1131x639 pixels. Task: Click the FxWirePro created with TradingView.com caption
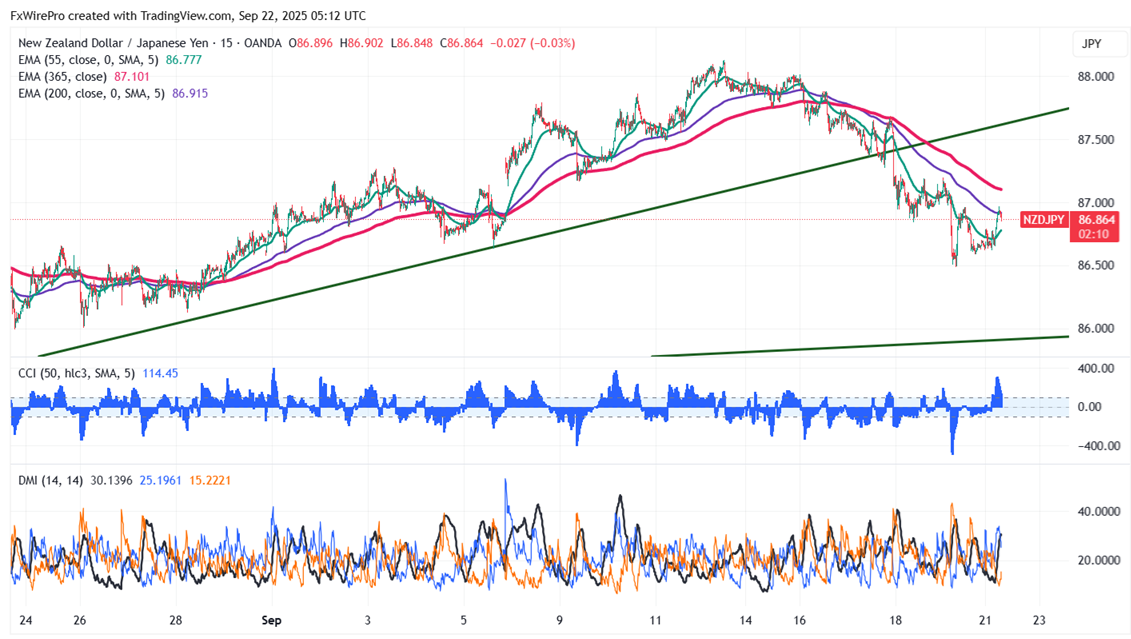[x=188, y=15]
